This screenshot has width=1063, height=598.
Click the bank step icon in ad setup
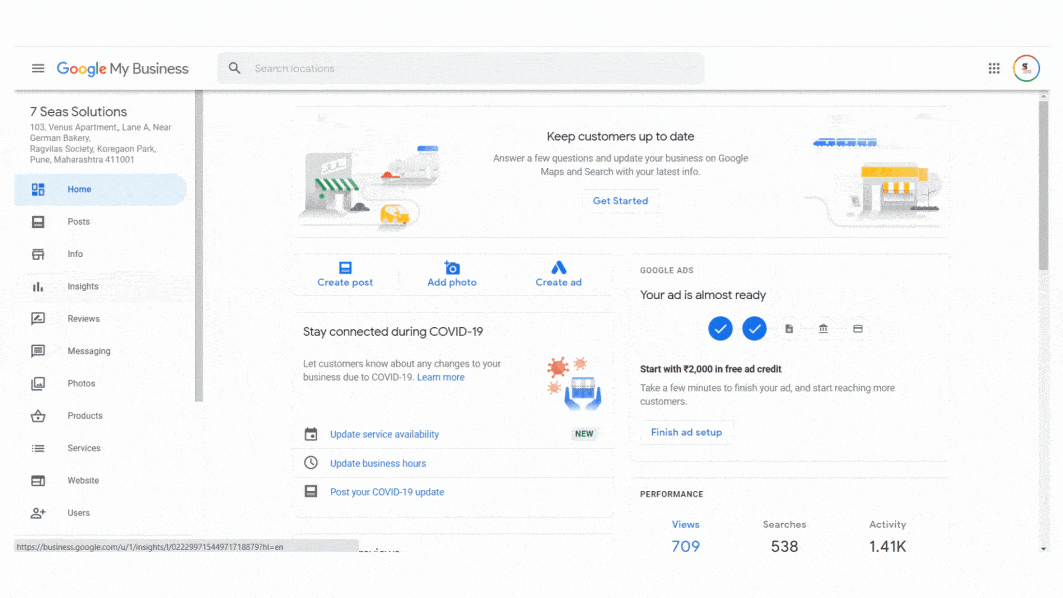pyautogui.click(x=823, y=329)
